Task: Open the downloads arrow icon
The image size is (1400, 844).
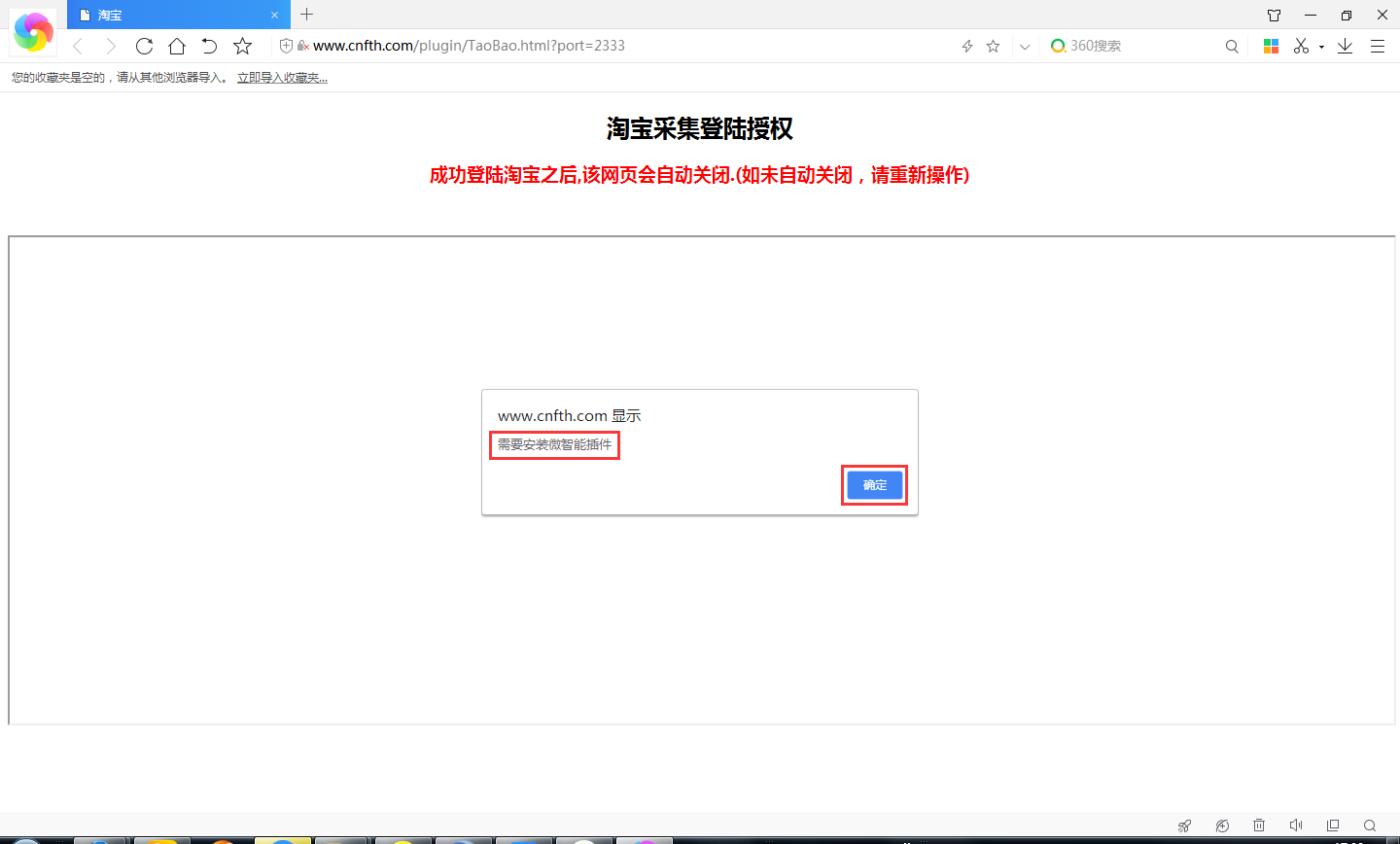Action: pos(1345,46)
